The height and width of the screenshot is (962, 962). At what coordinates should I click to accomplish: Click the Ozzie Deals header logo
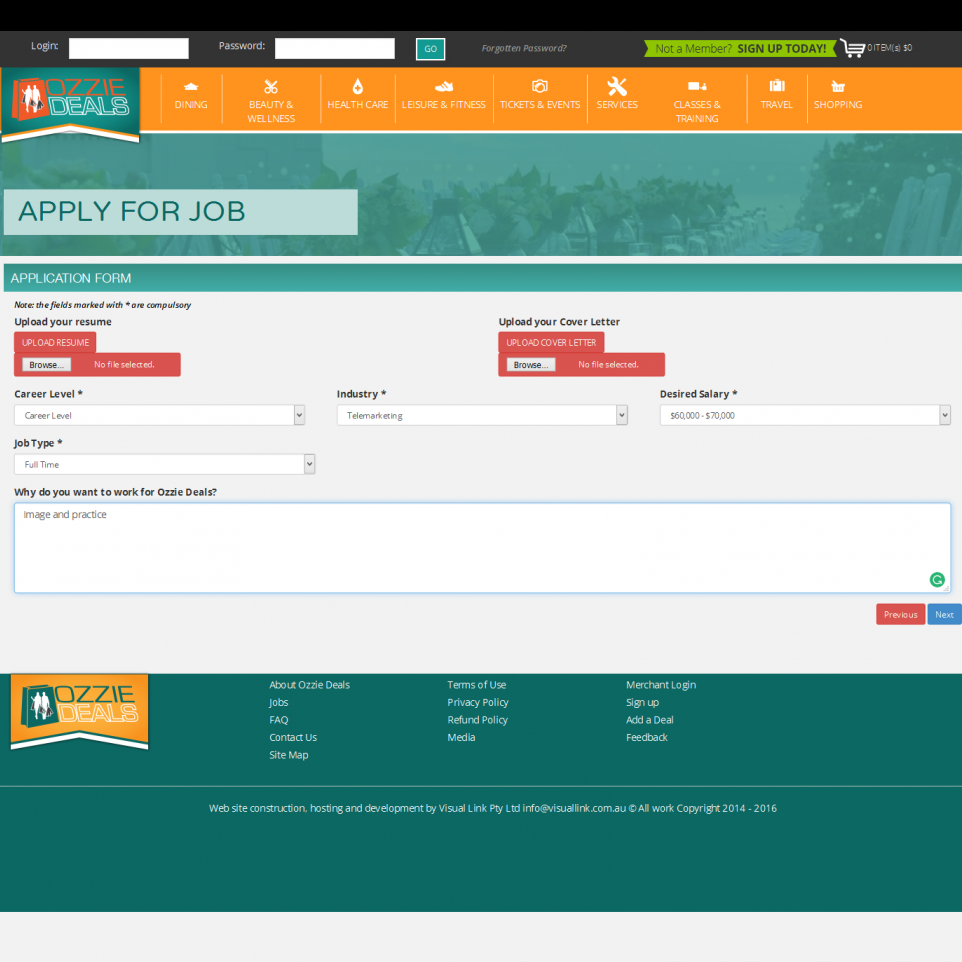click(x=71, y=104)
